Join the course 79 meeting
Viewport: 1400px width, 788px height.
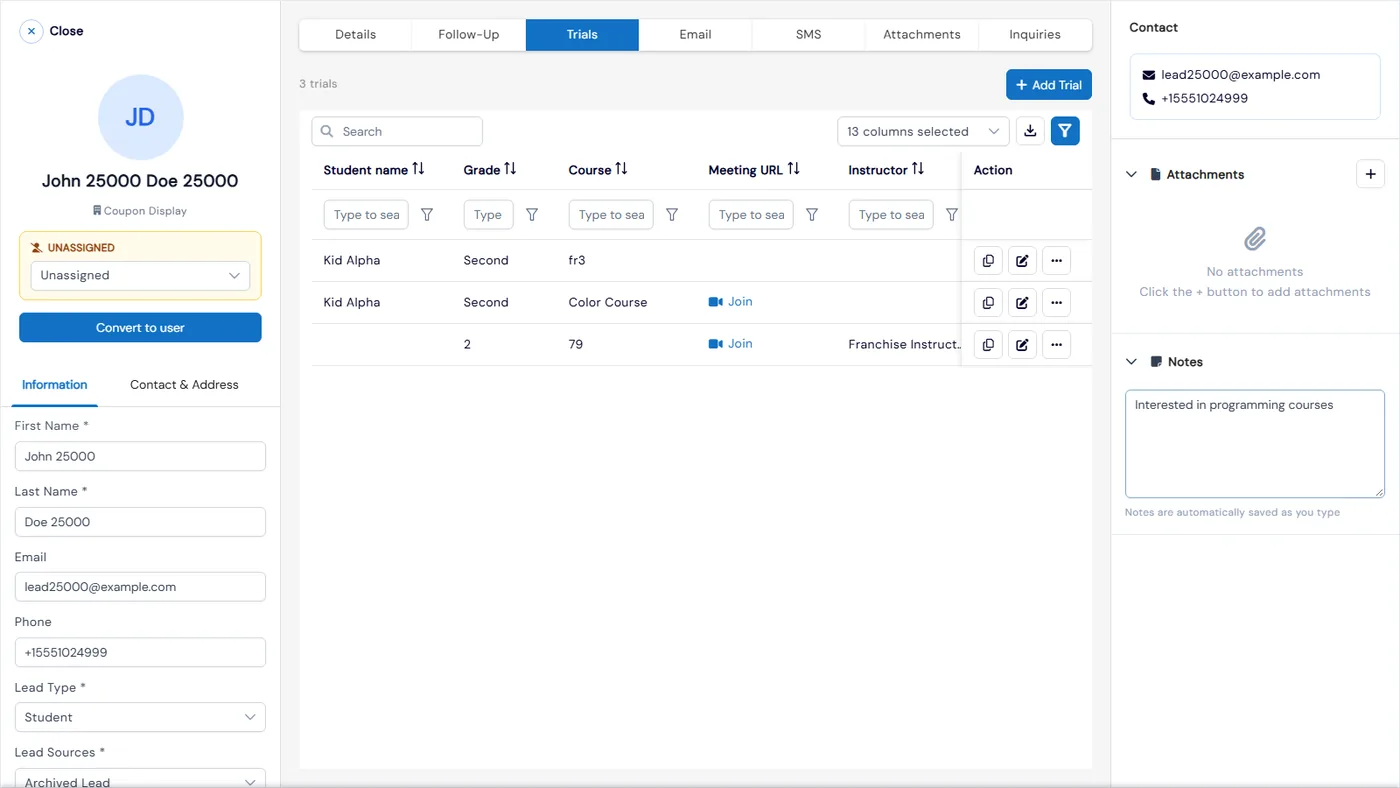click(x=731, y=344)
